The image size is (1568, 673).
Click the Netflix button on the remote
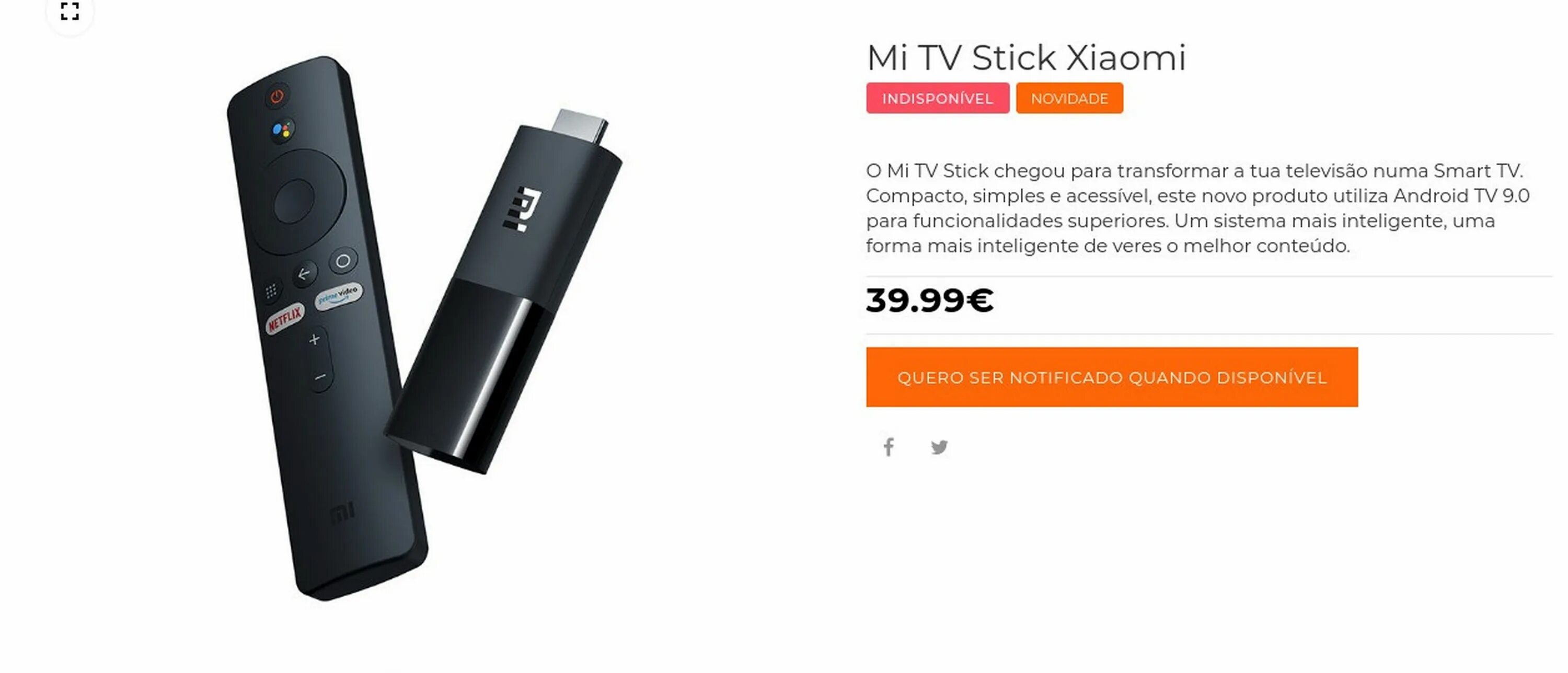tap(284, 318)
